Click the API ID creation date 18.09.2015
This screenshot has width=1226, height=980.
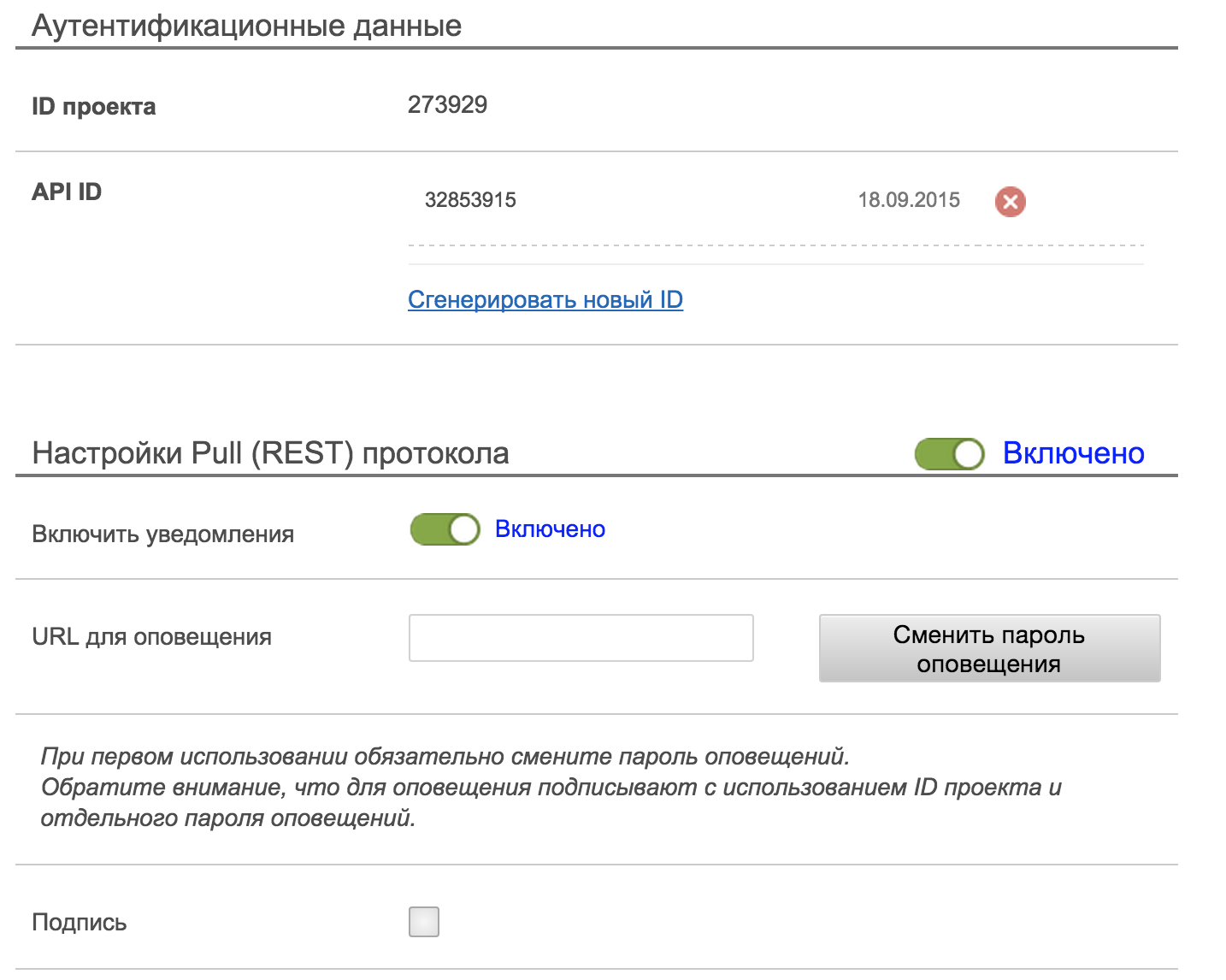click(909, 200)
